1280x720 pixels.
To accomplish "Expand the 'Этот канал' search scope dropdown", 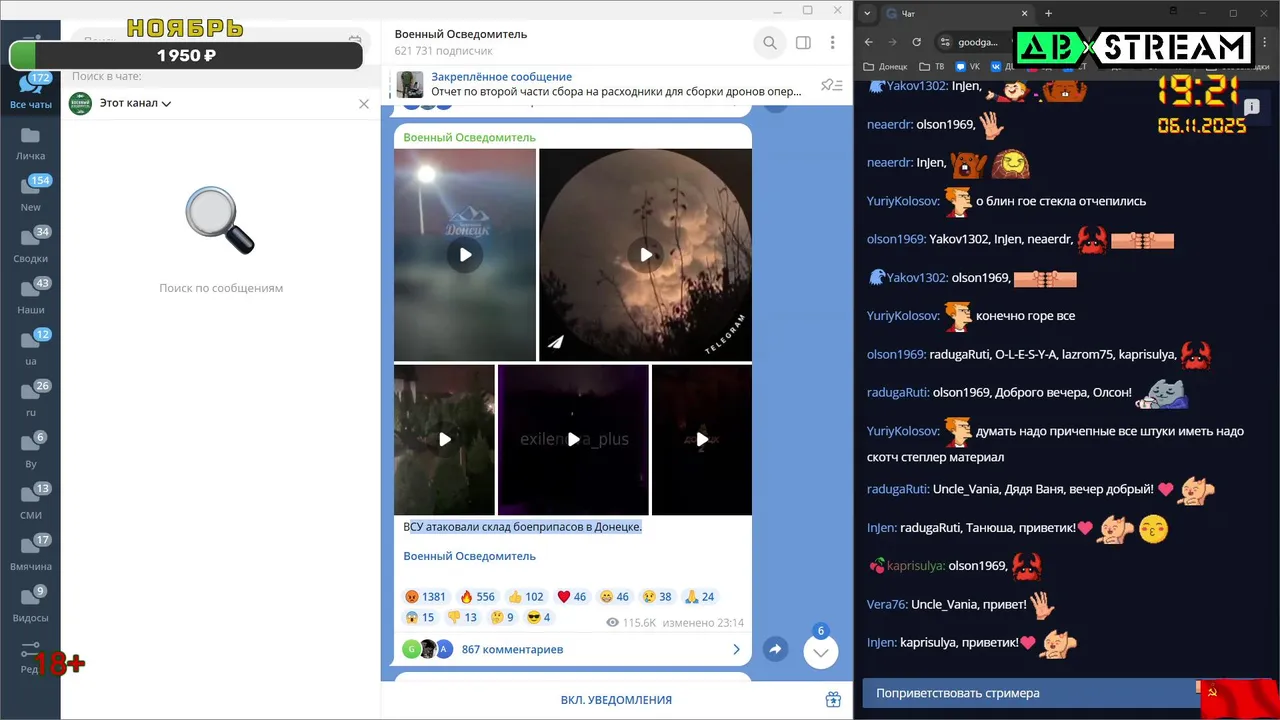I will [x=135, y=103].
